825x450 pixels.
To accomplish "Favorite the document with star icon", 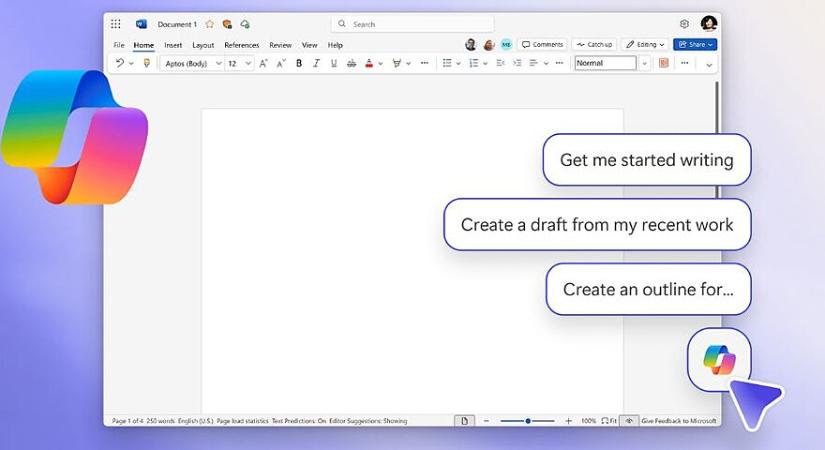I will pos(210,24).
